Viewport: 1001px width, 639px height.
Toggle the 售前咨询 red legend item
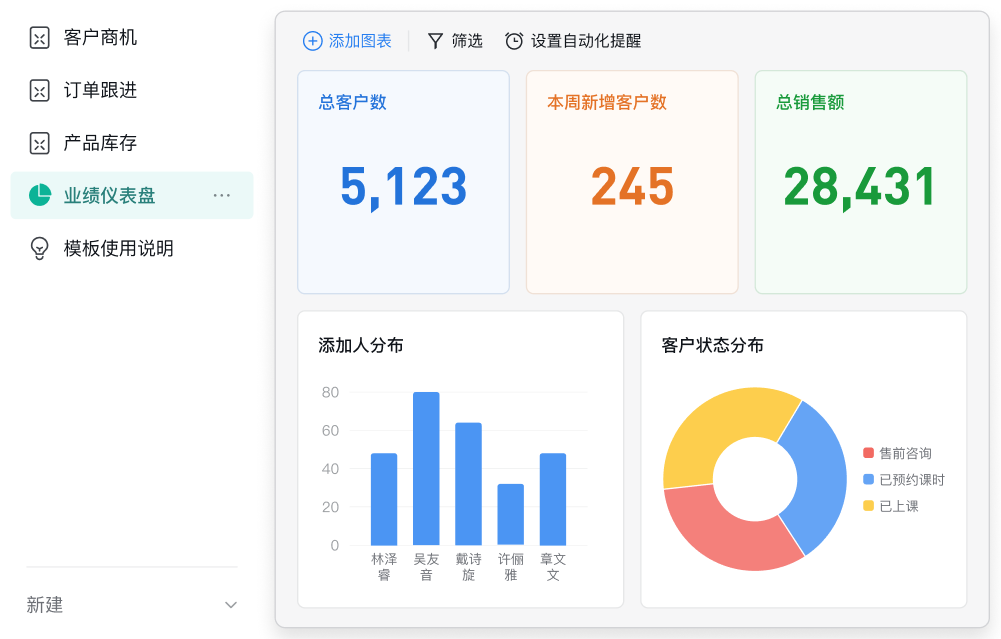coord(898,453)
